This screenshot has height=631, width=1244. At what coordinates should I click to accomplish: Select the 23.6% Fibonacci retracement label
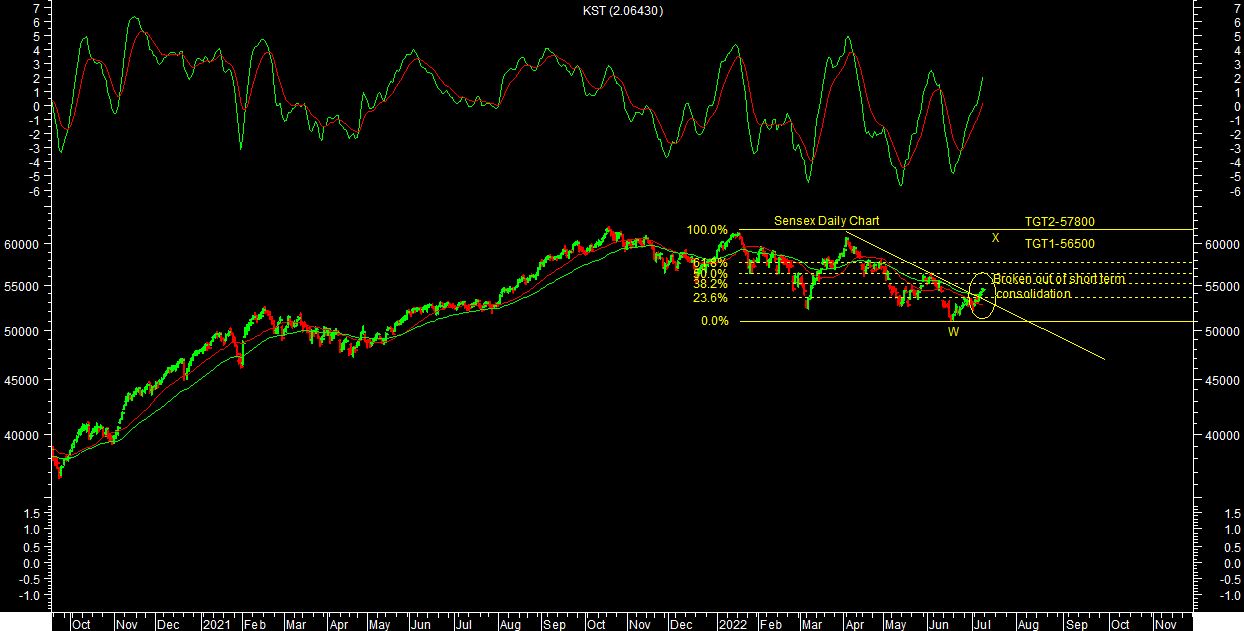pos(710,298)
